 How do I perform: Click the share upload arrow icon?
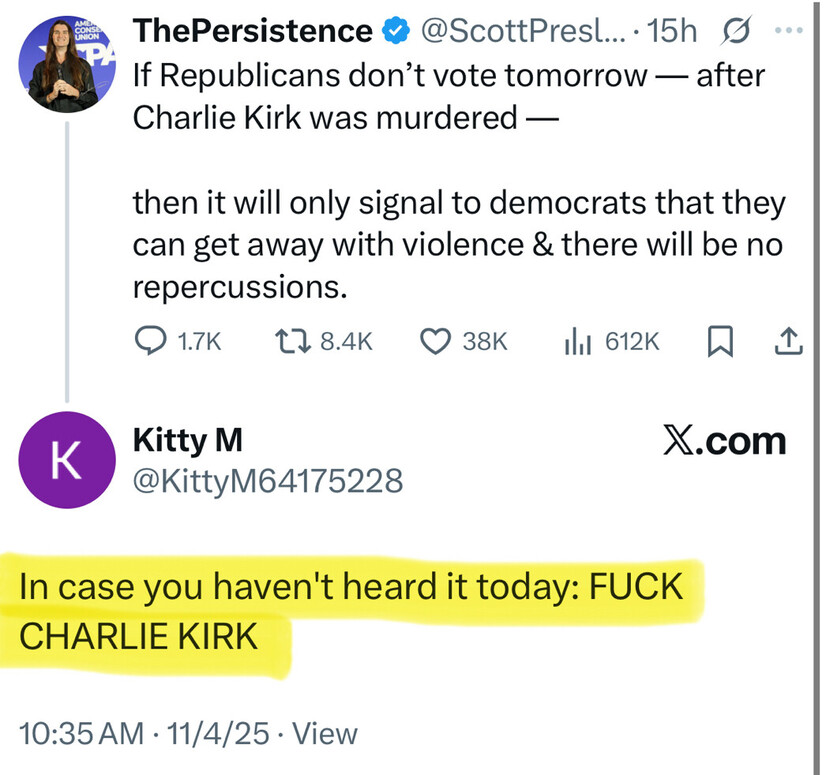click(x=789, y=342)
